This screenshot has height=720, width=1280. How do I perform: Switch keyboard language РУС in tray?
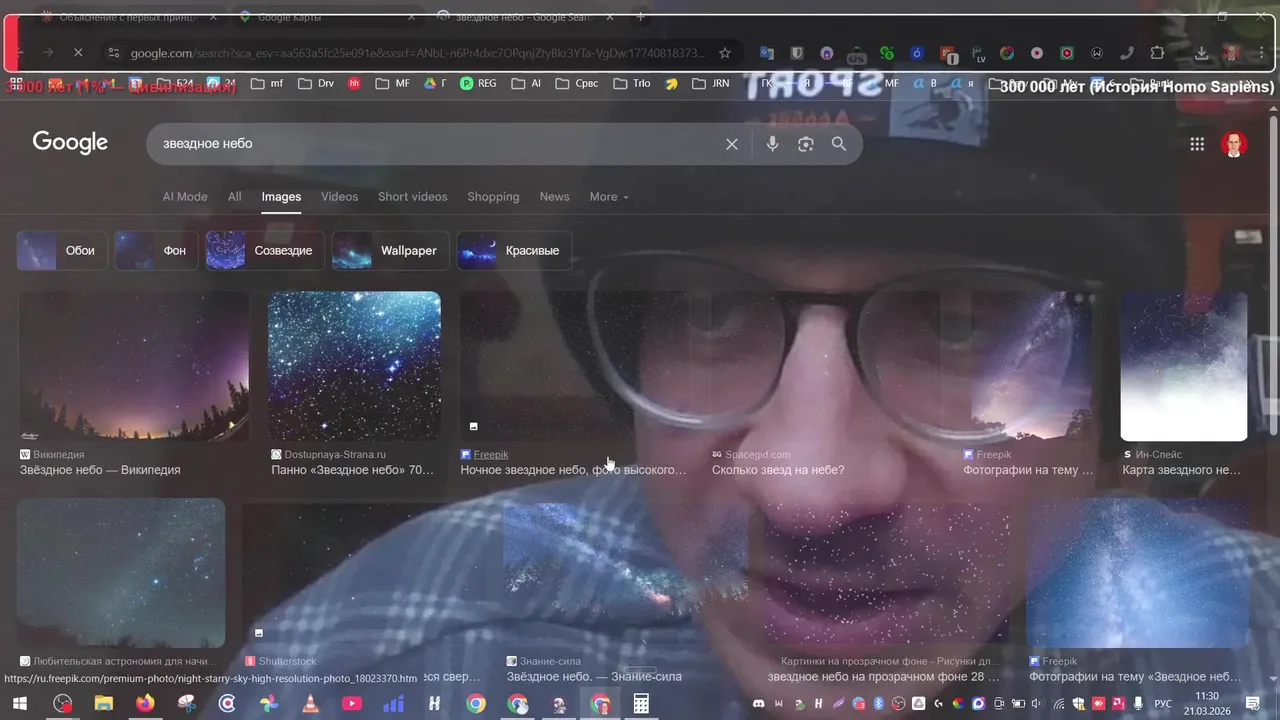(1163, 704)
